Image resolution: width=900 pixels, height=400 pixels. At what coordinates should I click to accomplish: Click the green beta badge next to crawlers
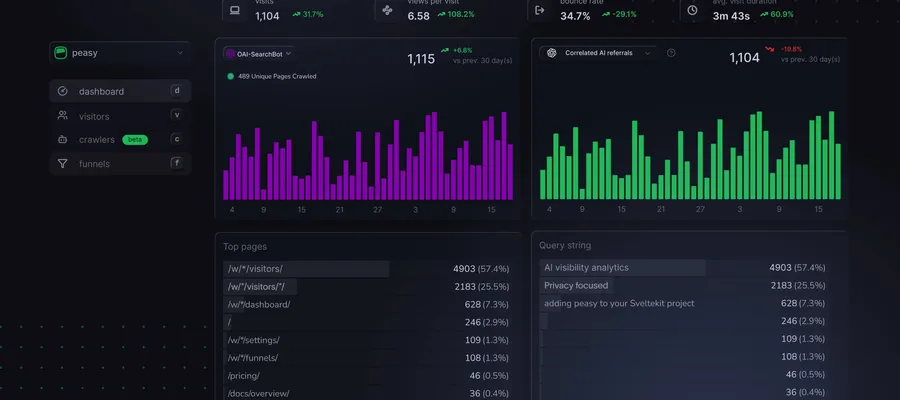coord(135,140)
